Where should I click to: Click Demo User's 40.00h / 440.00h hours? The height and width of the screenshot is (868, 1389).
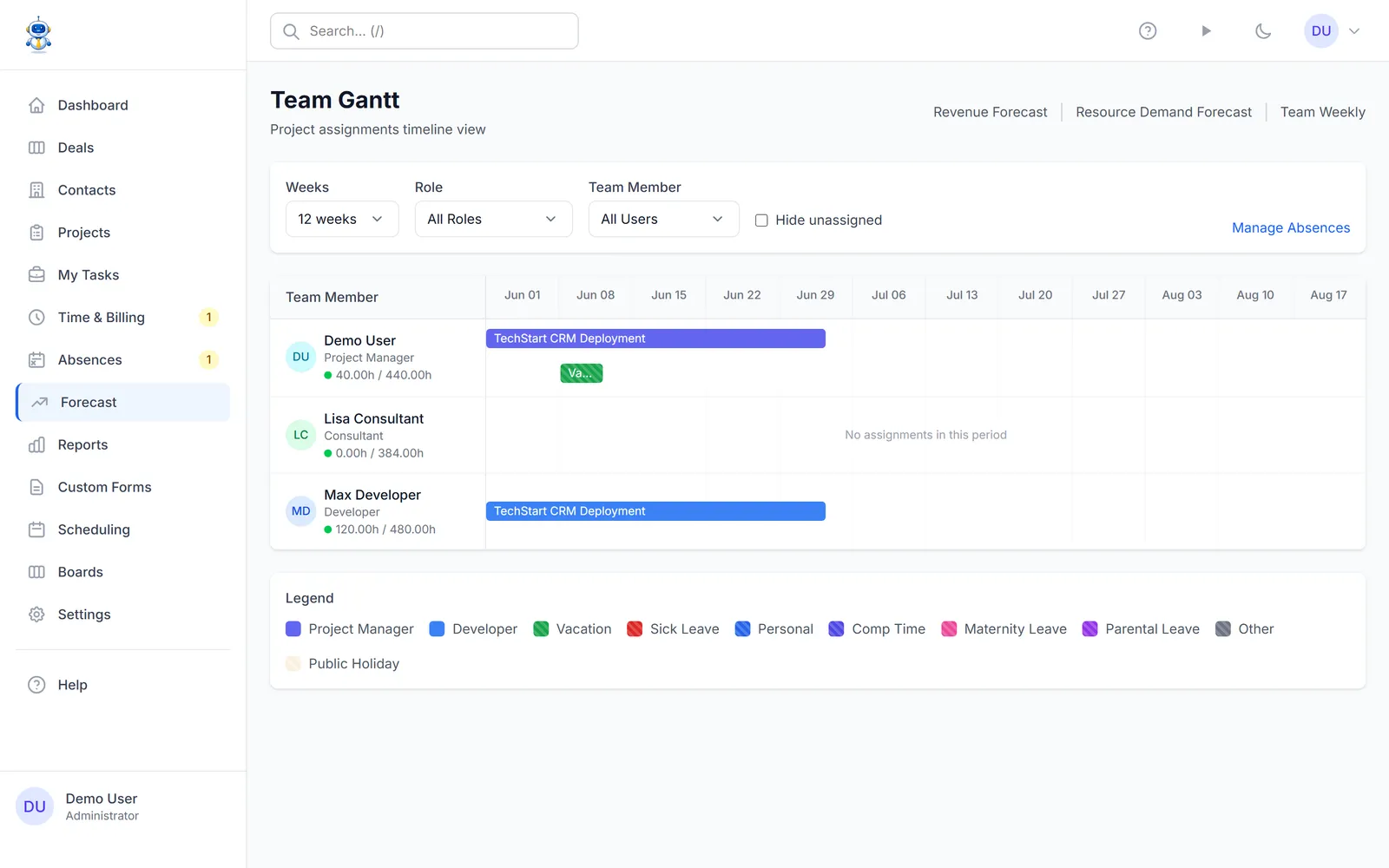(x=384, y=375)
